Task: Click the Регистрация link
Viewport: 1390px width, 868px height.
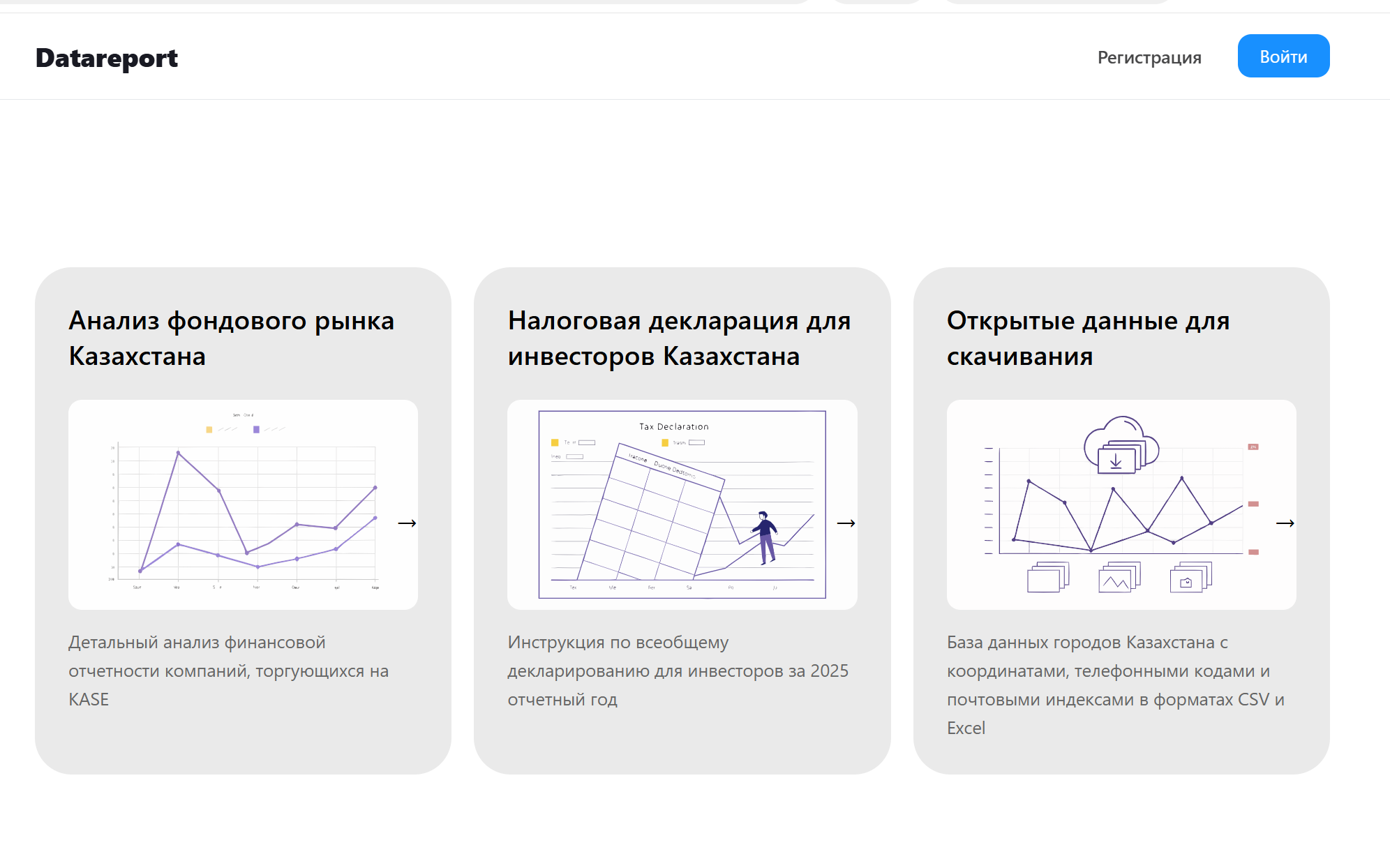Action: pos(1149,58)
